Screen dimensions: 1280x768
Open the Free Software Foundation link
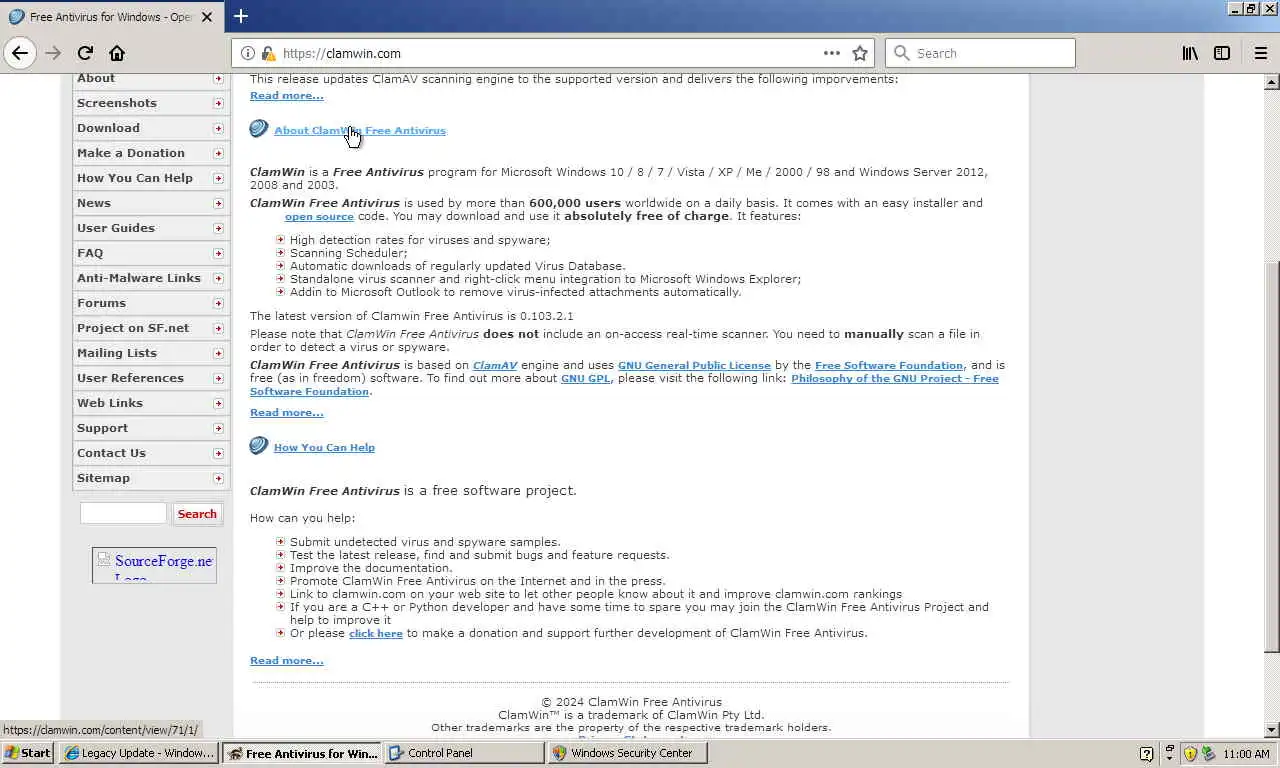[x=889, y=365]
